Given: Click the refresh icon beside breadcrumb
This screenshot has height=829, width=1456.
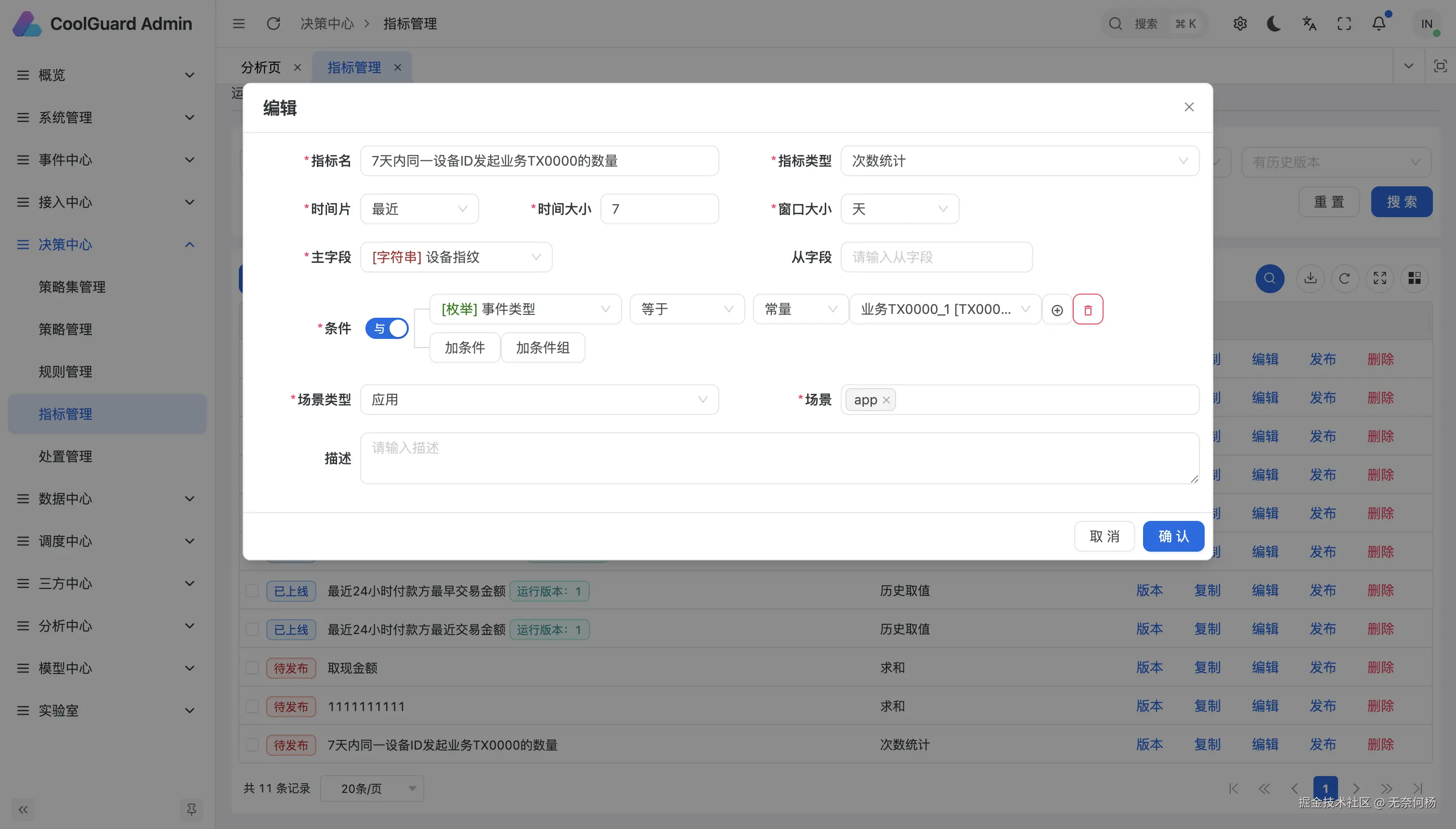Looking at the screenshot, I should coord(273,24).
